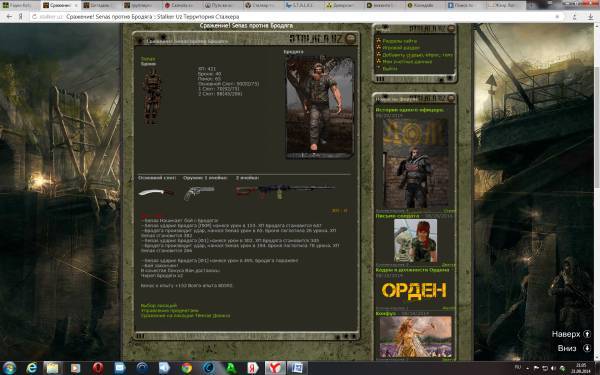
Task: Click the Наверх up-arrow icon
Action: tap(587, 334)
